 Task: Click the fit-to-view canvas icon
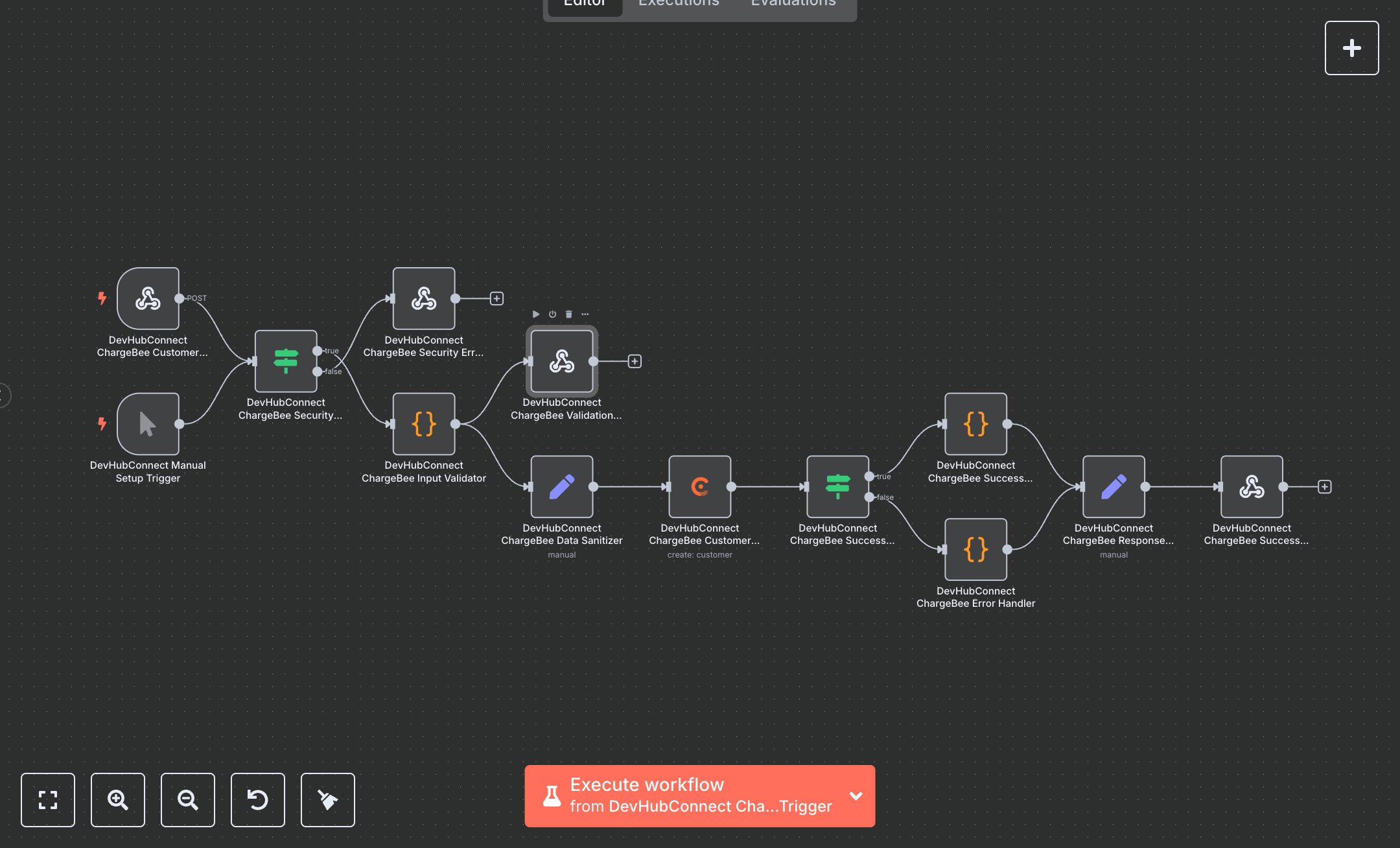click(x=48, y=799)
